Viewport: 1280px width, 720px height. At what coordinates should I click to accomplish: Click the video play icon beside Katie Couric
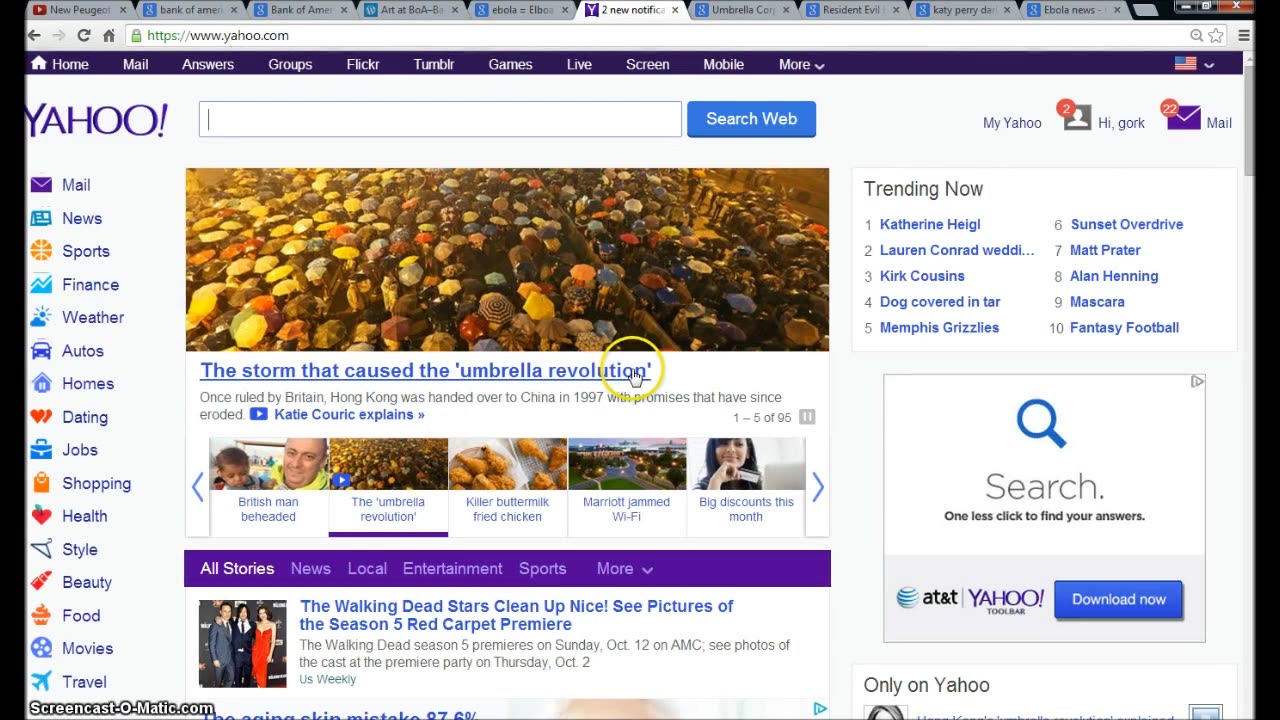coord(258,414)
